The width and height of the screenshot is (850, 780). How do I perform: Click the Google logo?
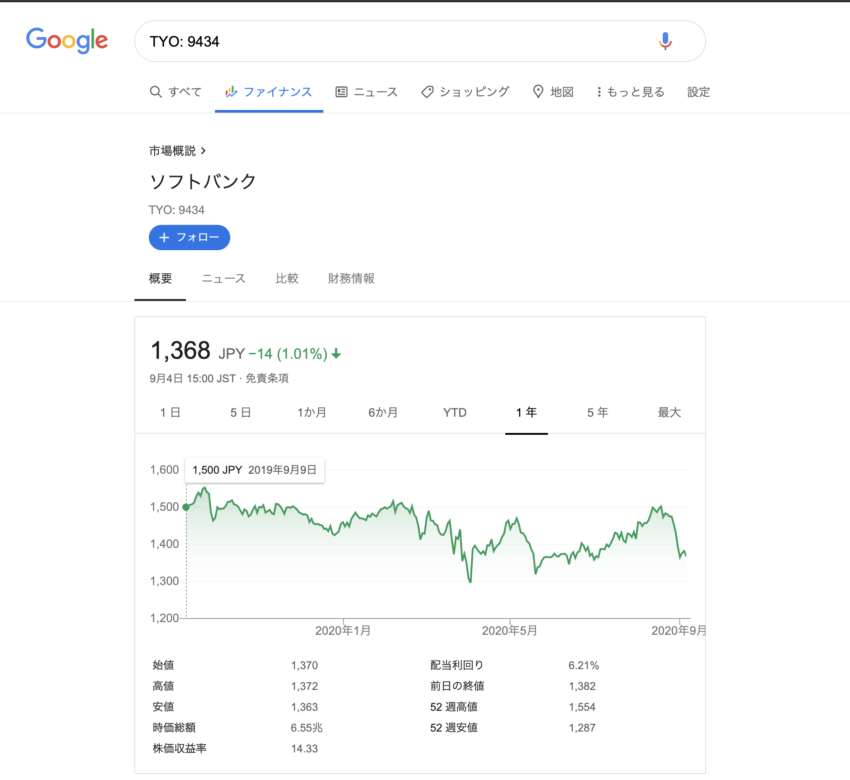[67, 41]
